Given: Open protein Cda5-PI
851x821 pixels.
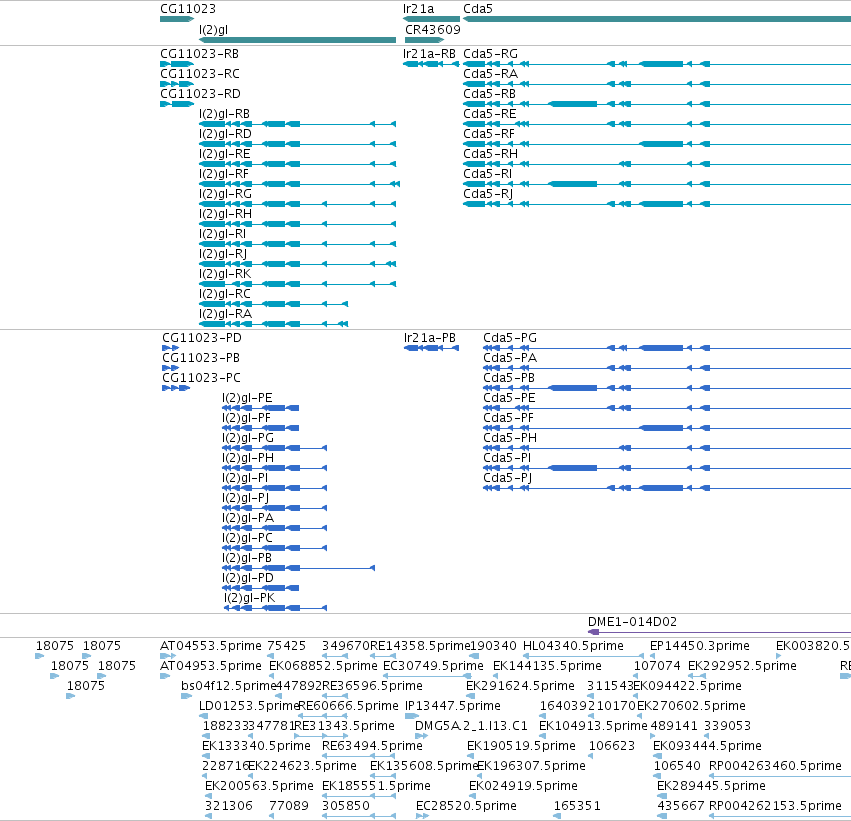Looking at the screenshot, I should pos(667,468).
